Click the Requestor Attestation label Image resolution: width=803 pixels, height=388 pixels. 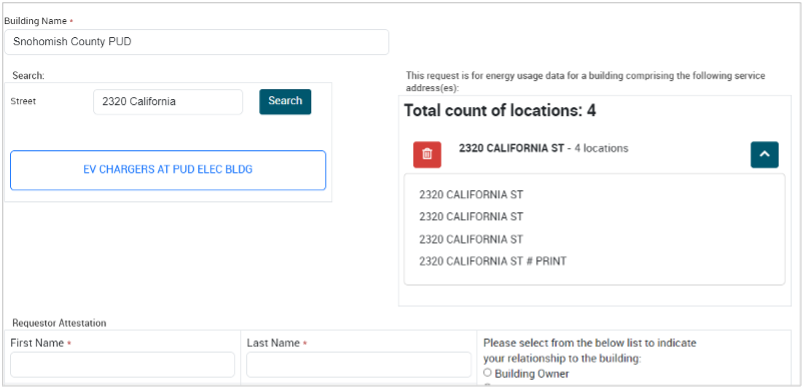coord(59,323)
